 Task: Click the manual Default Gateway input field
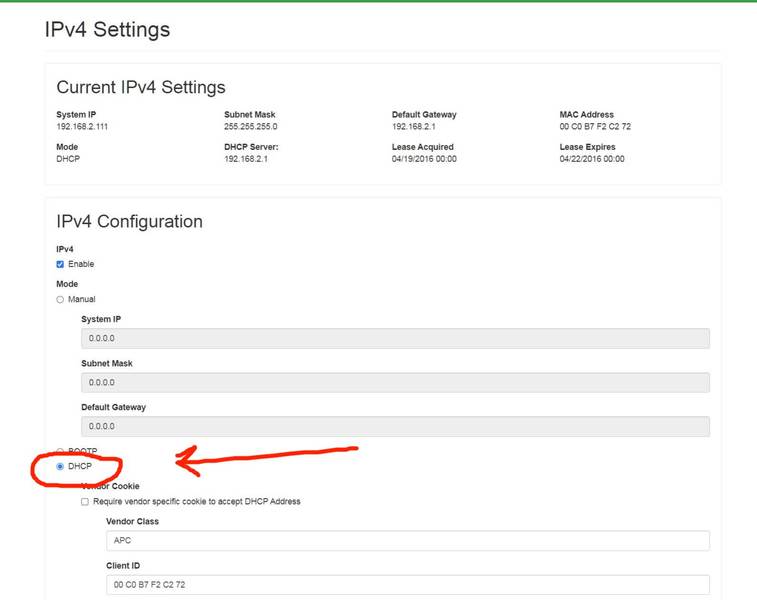(395, 426)
